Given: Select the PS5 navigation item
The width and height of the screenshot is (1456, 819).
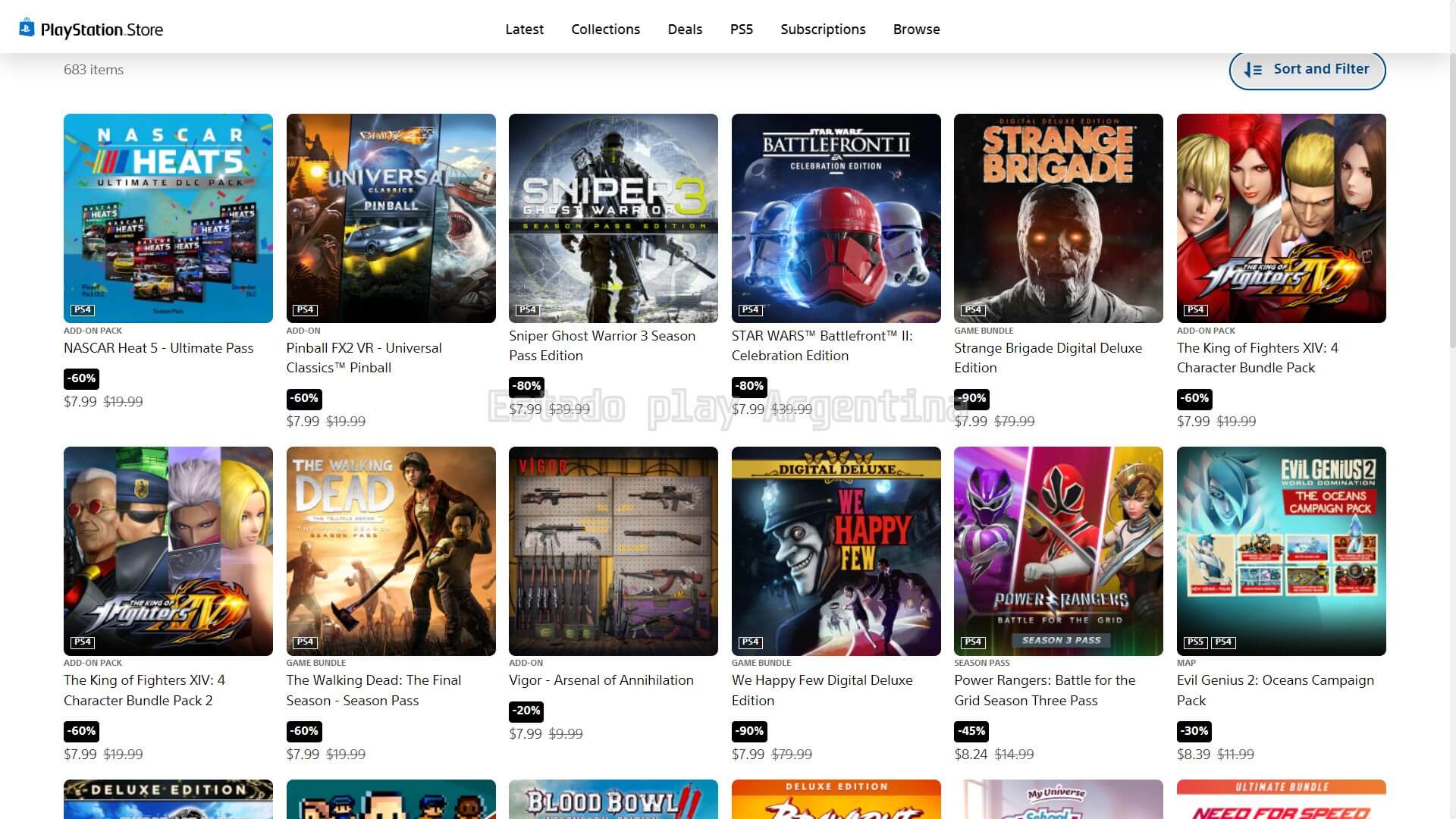Looking at the screenshot, I should point(741,29).
